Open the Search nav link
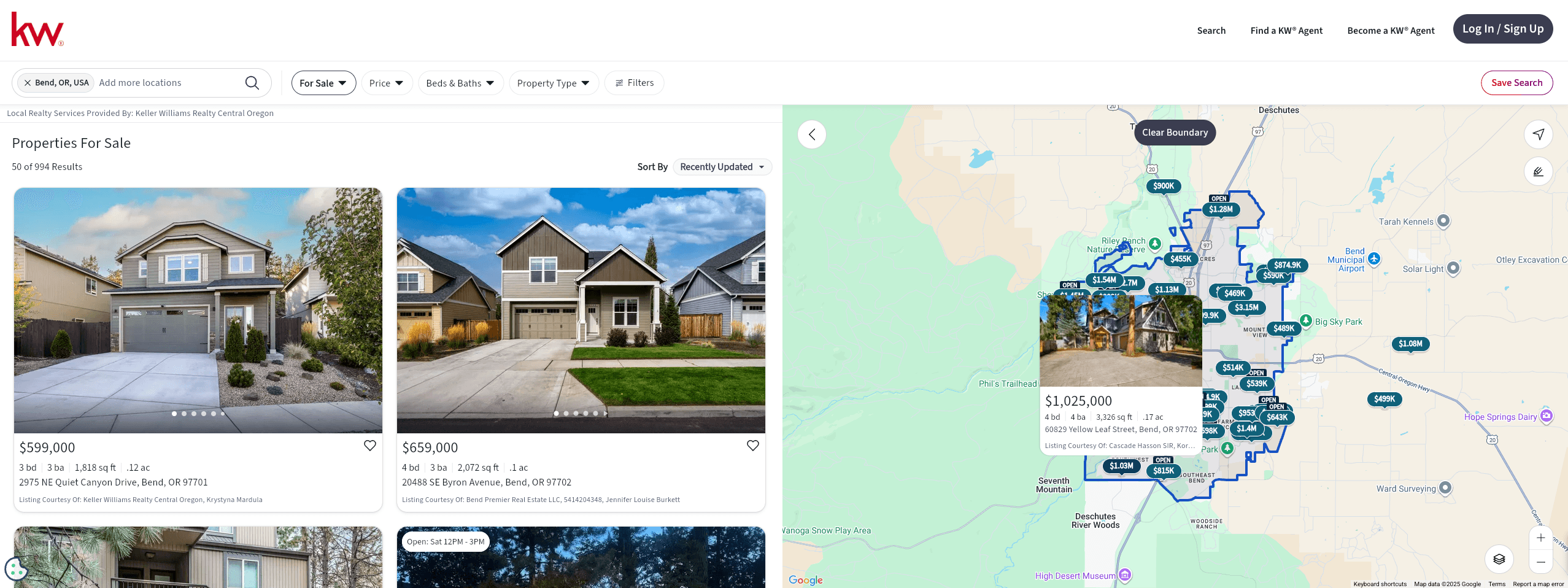The width and height of the screenshot is (1568, 588). (x=1211, y=31)
